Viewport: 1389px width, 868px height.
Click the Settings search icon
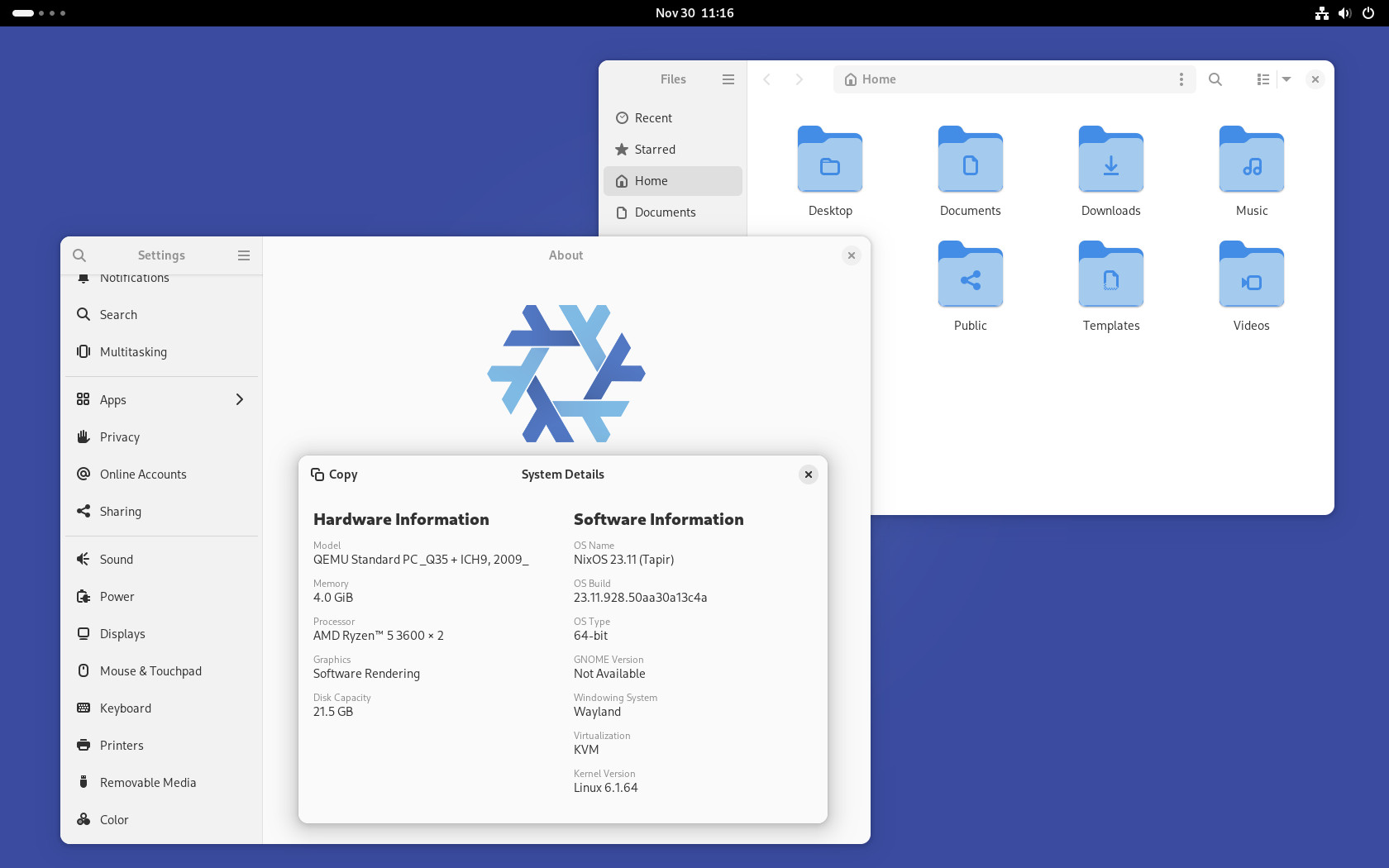coord(79,255)
